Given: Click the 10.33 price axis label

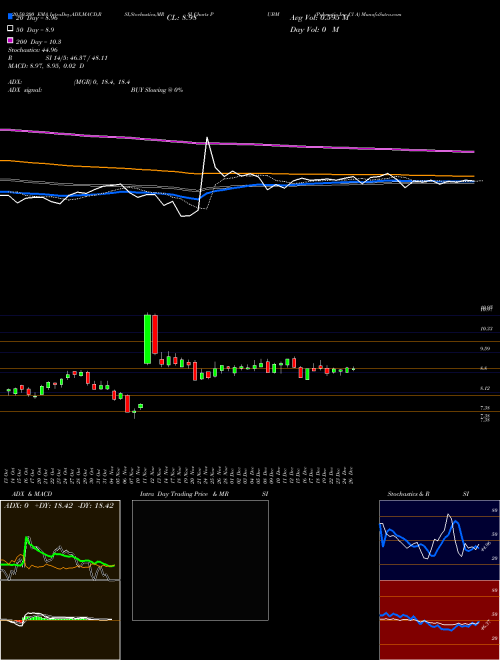Looking at the screenshot, I should (x=487, y=329).
